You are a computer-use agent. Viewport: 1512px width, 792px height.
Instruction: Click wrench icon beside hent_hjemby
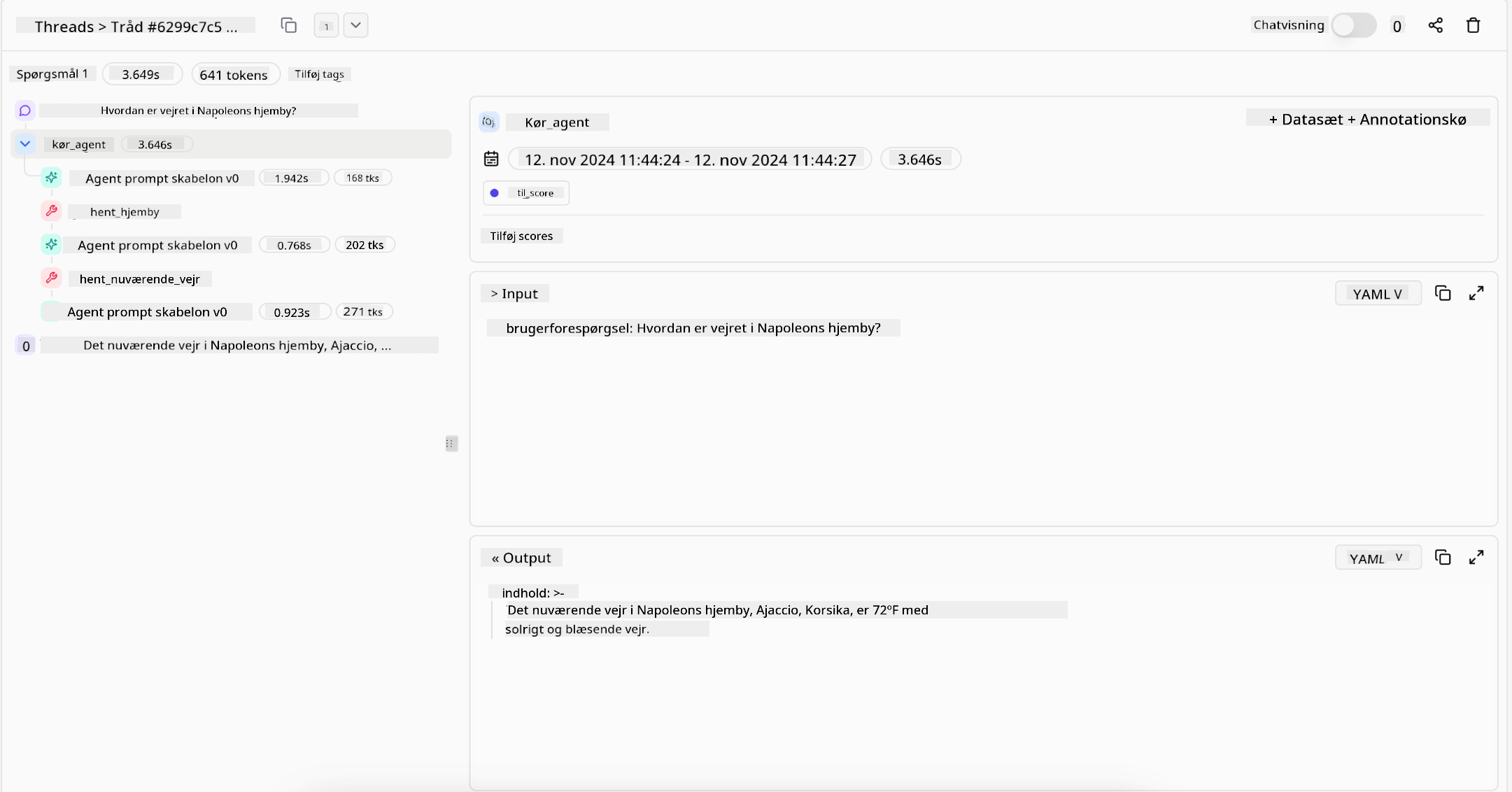pyautogui.click(x=51, y=211)
